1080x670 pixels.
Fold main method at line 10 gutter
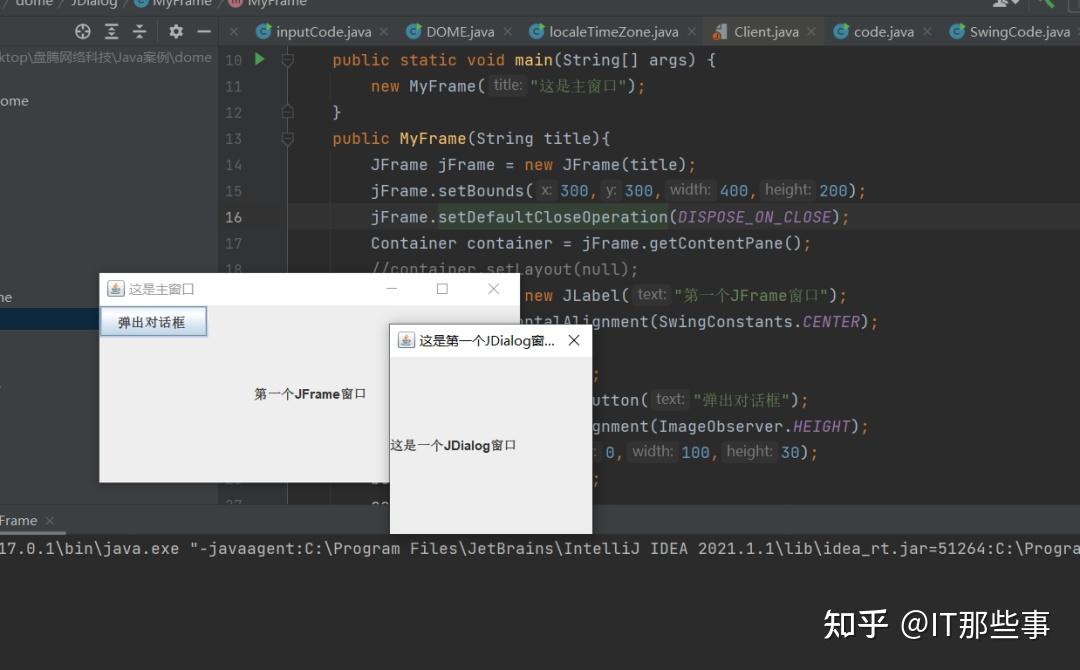tap(288, 60)
